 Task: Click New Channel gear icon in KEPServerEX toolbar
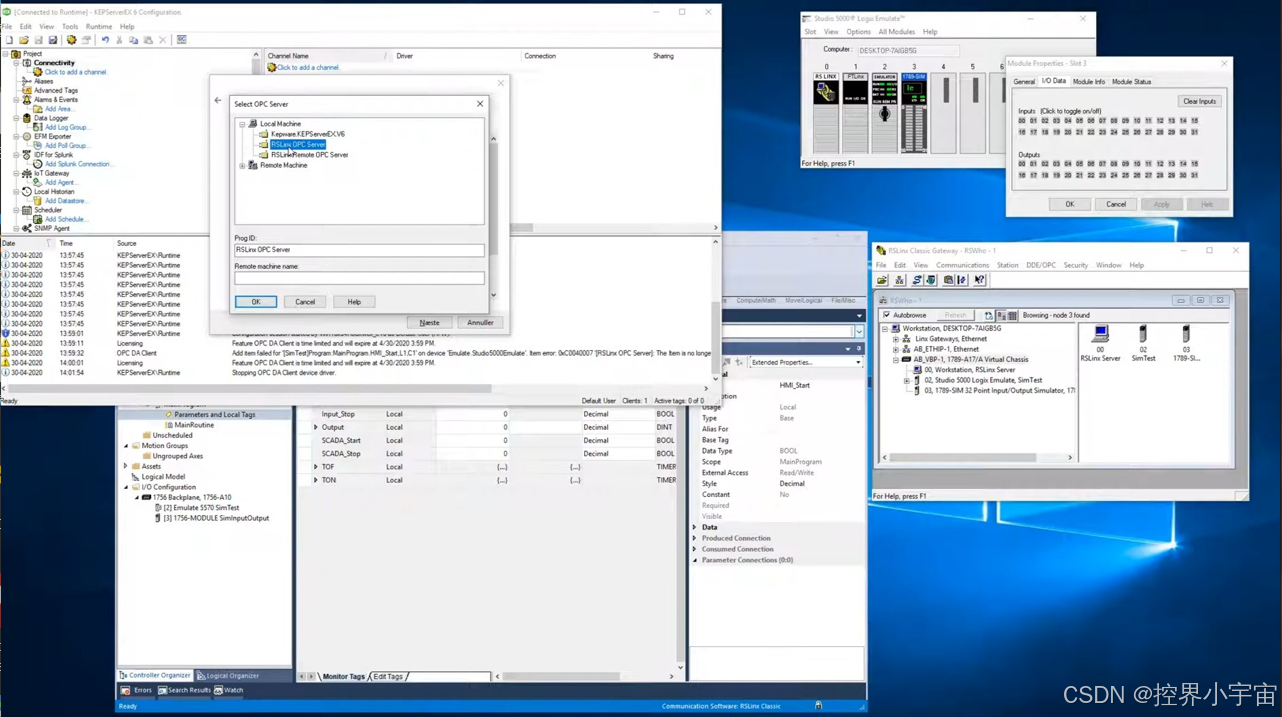[x=71, y=40]
